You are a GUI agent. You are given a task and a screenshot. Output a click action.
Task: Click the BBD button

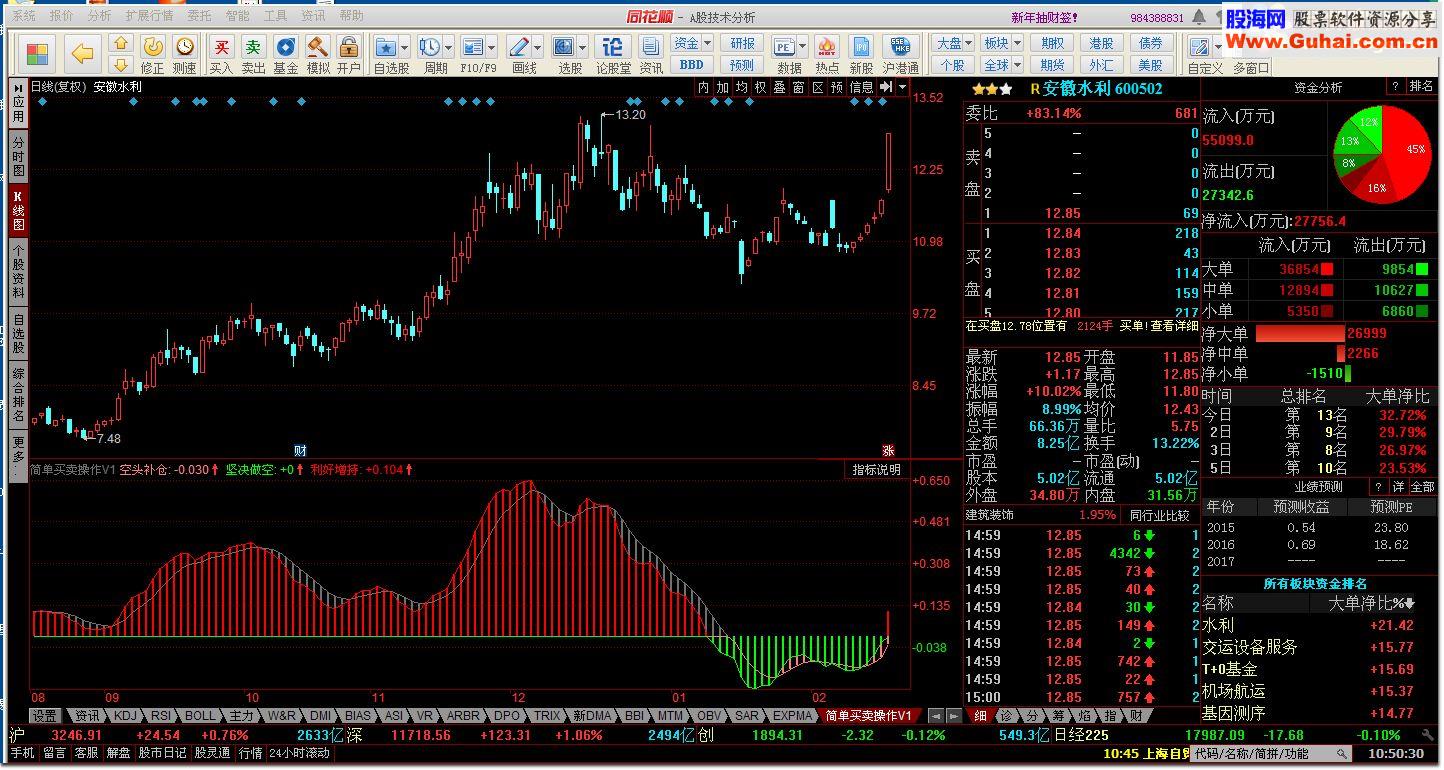tap(691, 65)
